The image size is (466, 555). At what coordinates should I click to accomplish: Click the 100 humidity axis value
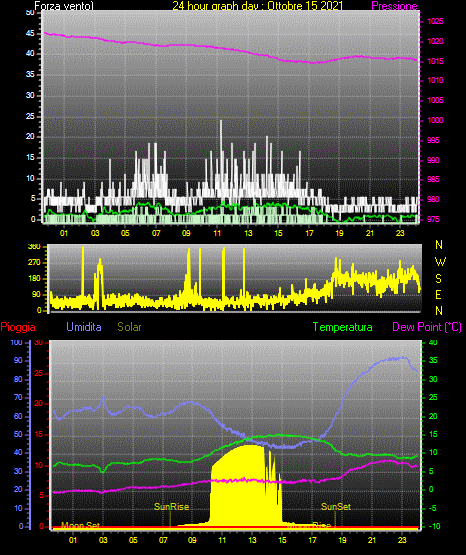16,342
